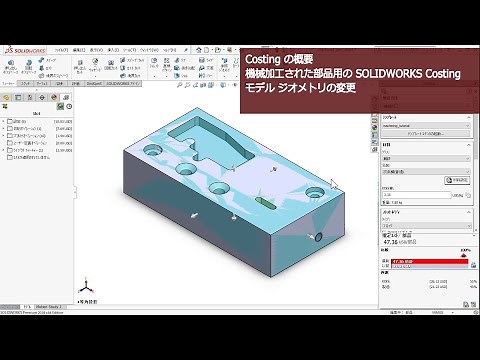480x360 pixels.
Task: Switch to the PropertyManager tab
Action: click(x=18, y=97)
